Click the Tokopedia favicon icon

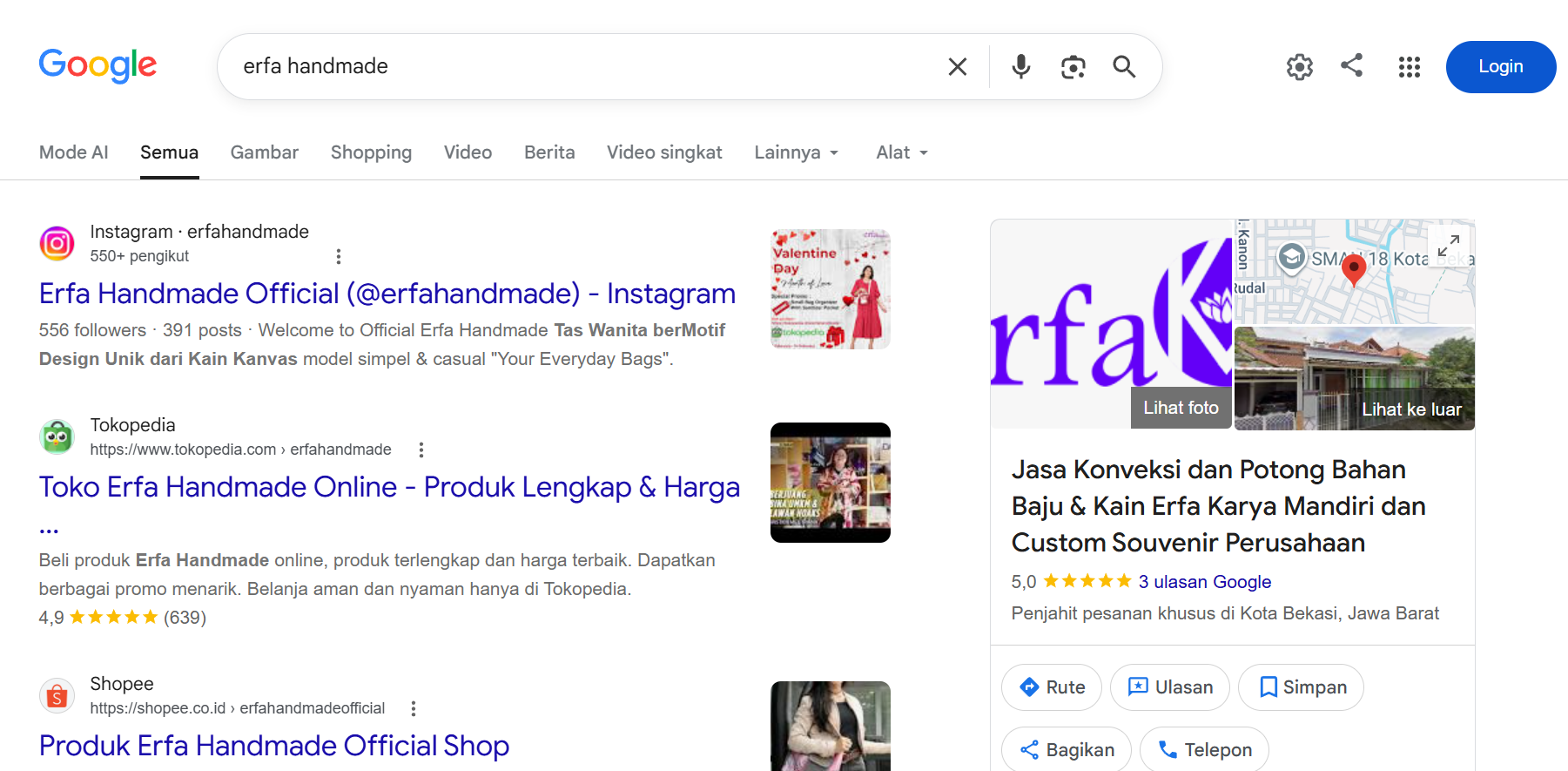(x=57, y=436)
